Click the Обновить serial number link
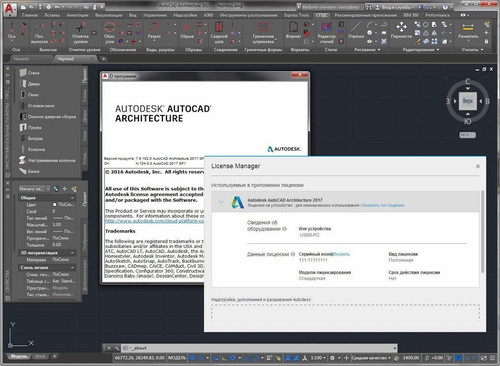500x366 pixels. click(341, 254)
